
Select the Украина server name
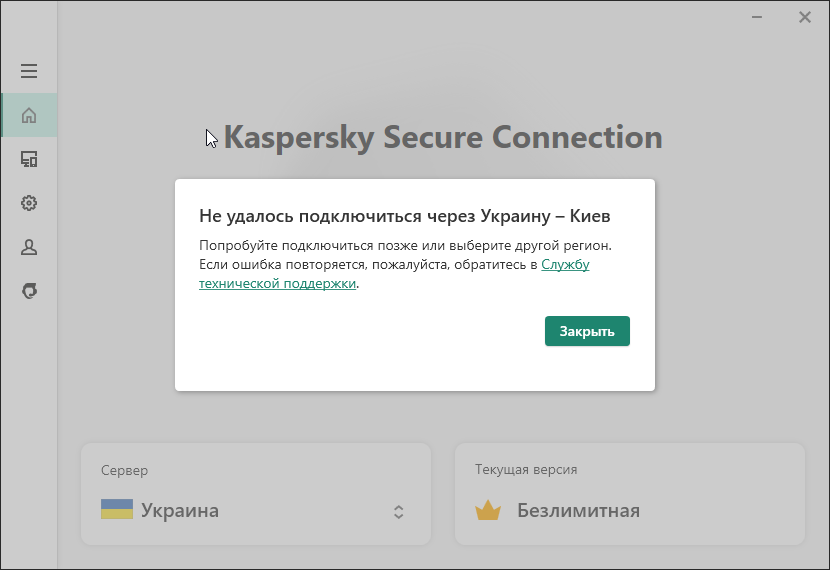[180, 511]
